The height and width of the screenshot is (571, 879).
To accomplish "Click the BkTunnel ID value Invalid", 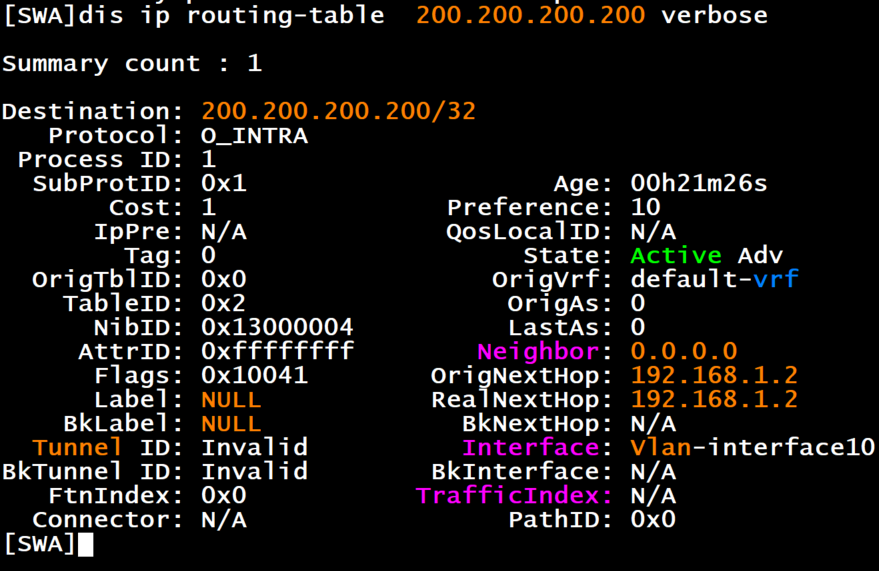I will click(x=255, y=471).
